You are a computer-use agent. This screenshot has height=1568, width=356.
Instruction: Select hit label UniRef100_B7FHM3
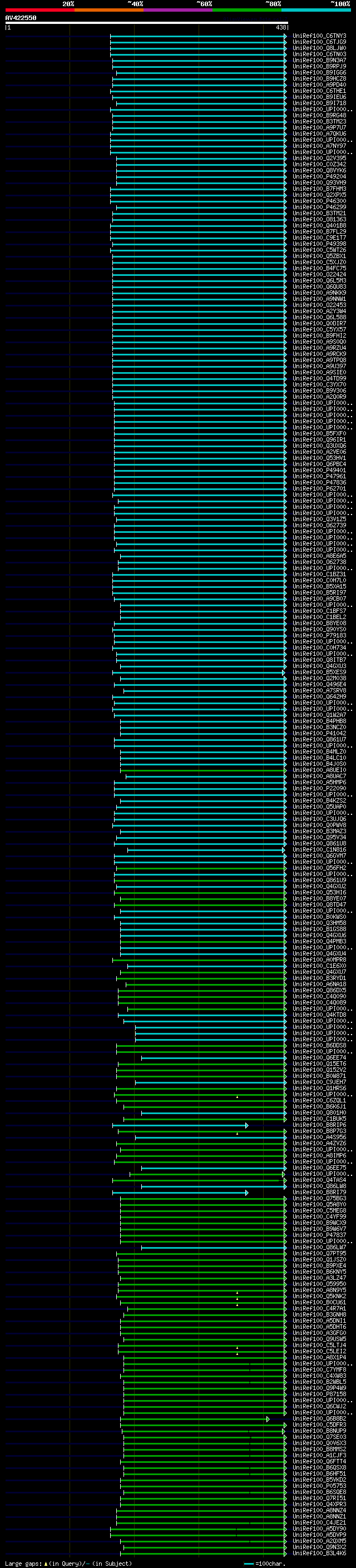pyautogui.click(x=319, y=189)
